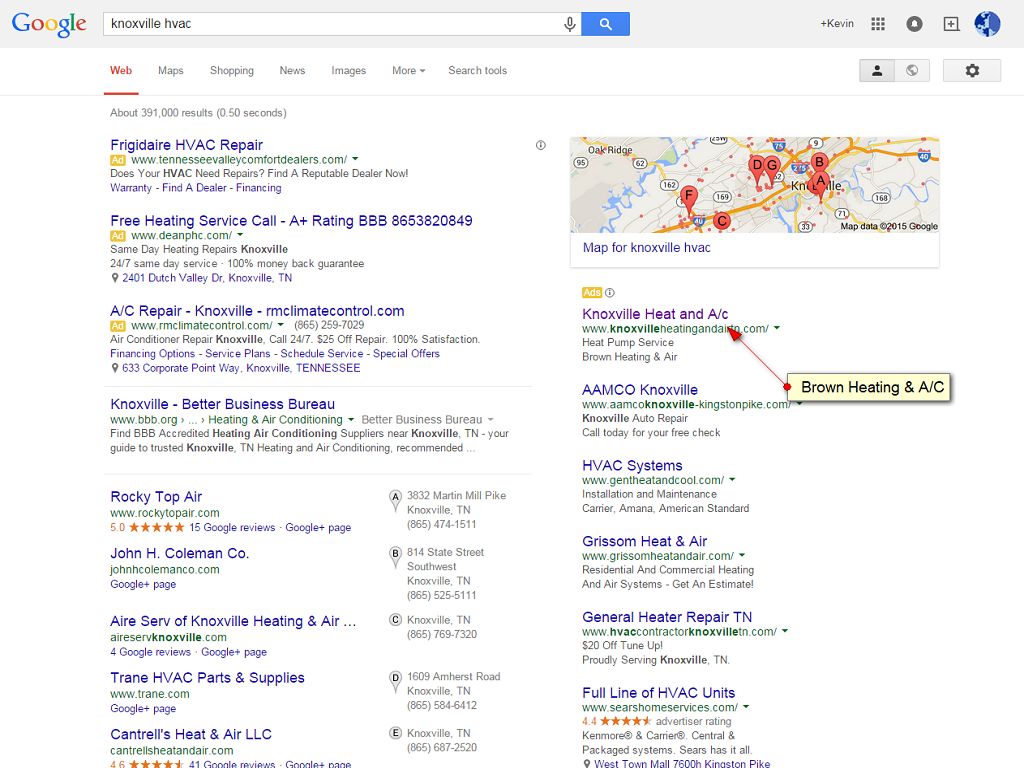Click Map for knoxville hvac link
The height and width of the screenshot is (768, 1024).
[x=647, y=248]
